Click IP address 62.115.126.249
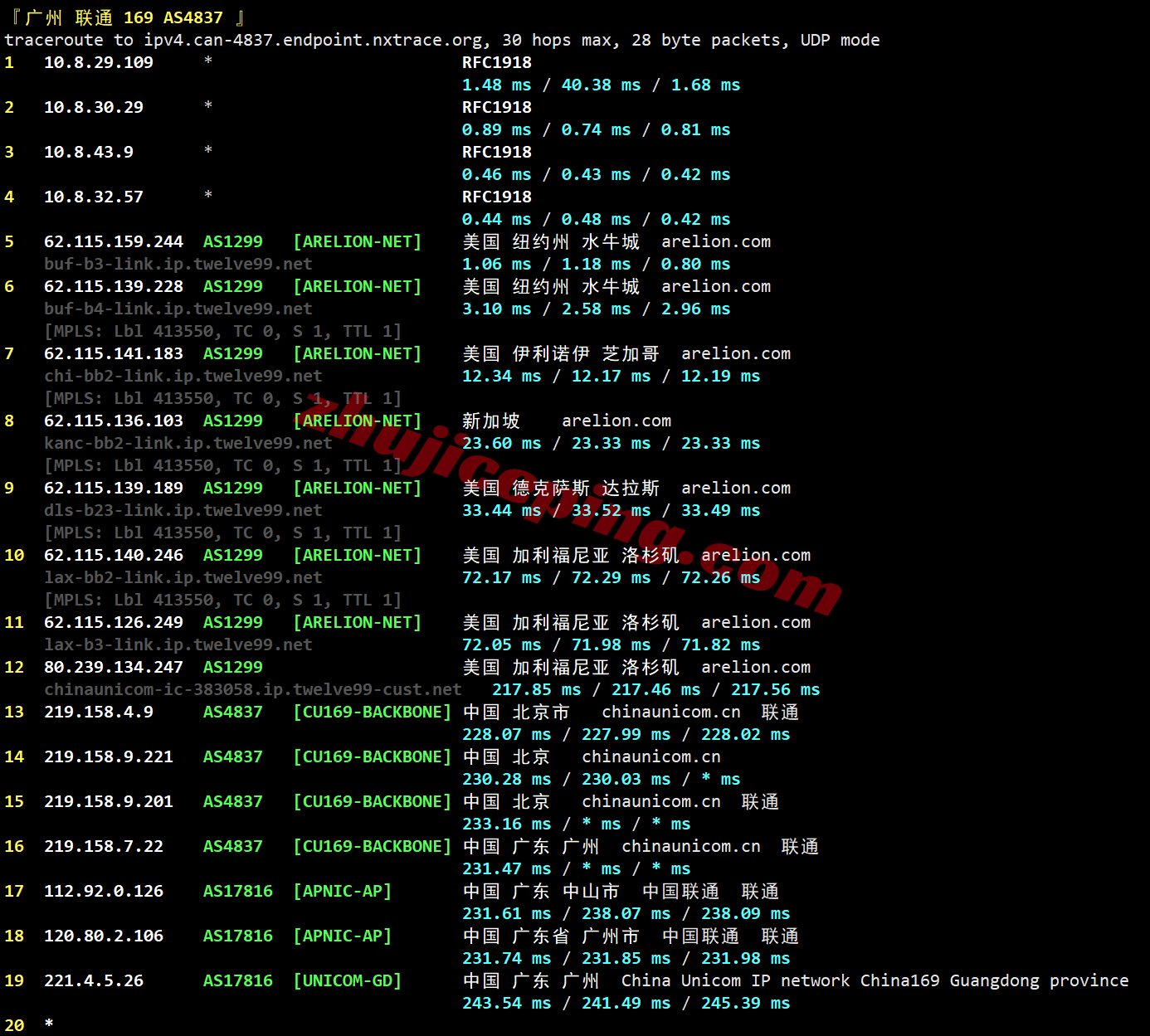Image resolution: width=1150 pixels, height=1036 pixels. (114, 622)
